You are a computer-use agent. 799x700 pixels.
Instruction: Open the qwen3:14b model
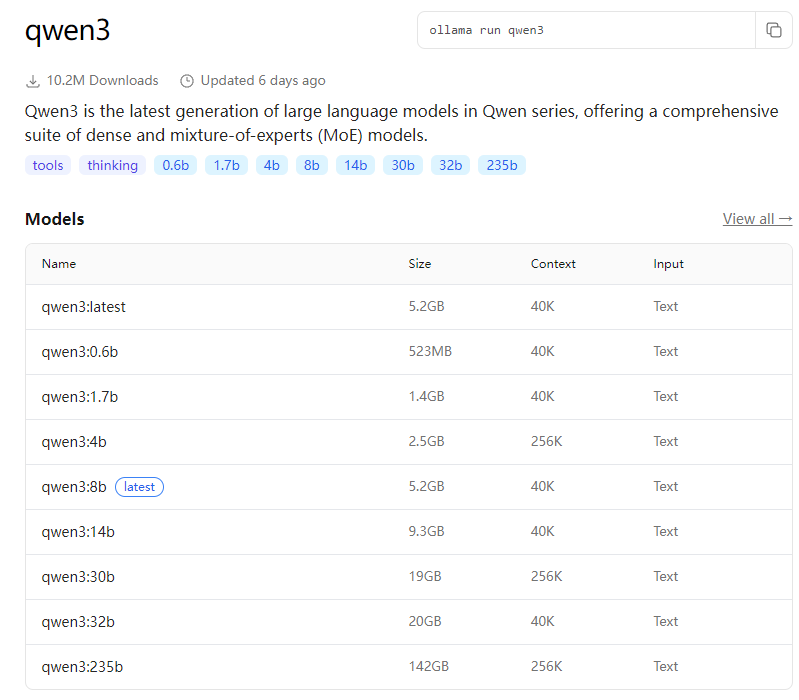[78, 532]
